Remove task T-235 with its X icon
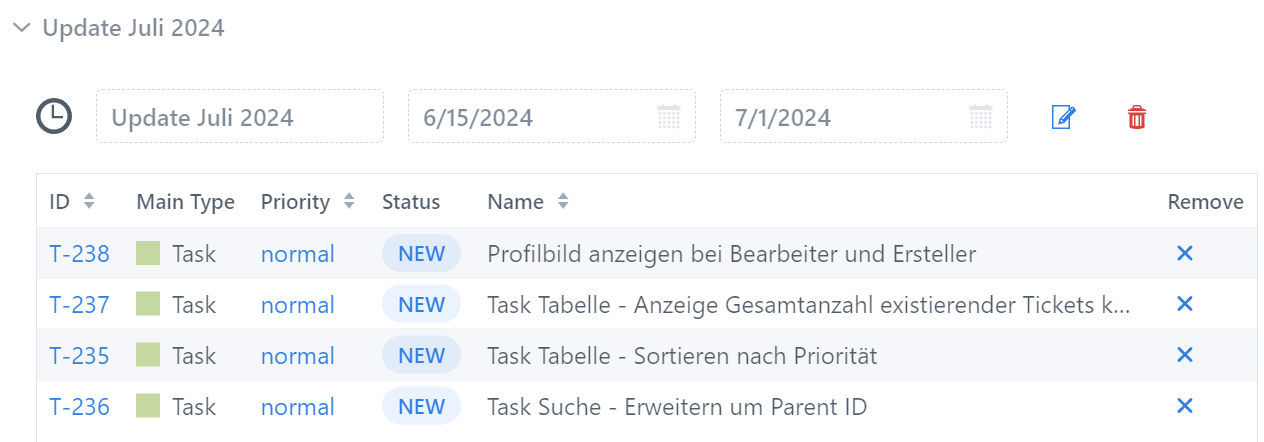1264x442 pixels. coord(1185,355)
